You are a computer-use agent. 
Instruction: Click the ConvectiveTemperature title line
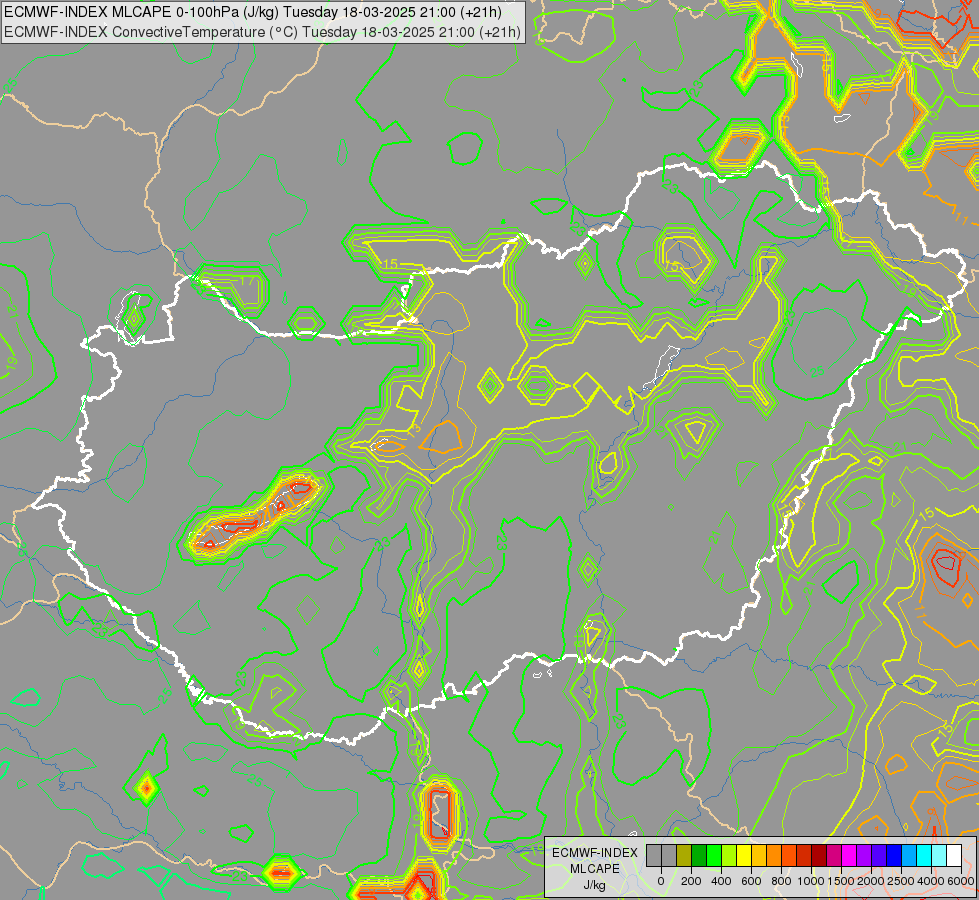pyautogui.click(x=262, y=32)
